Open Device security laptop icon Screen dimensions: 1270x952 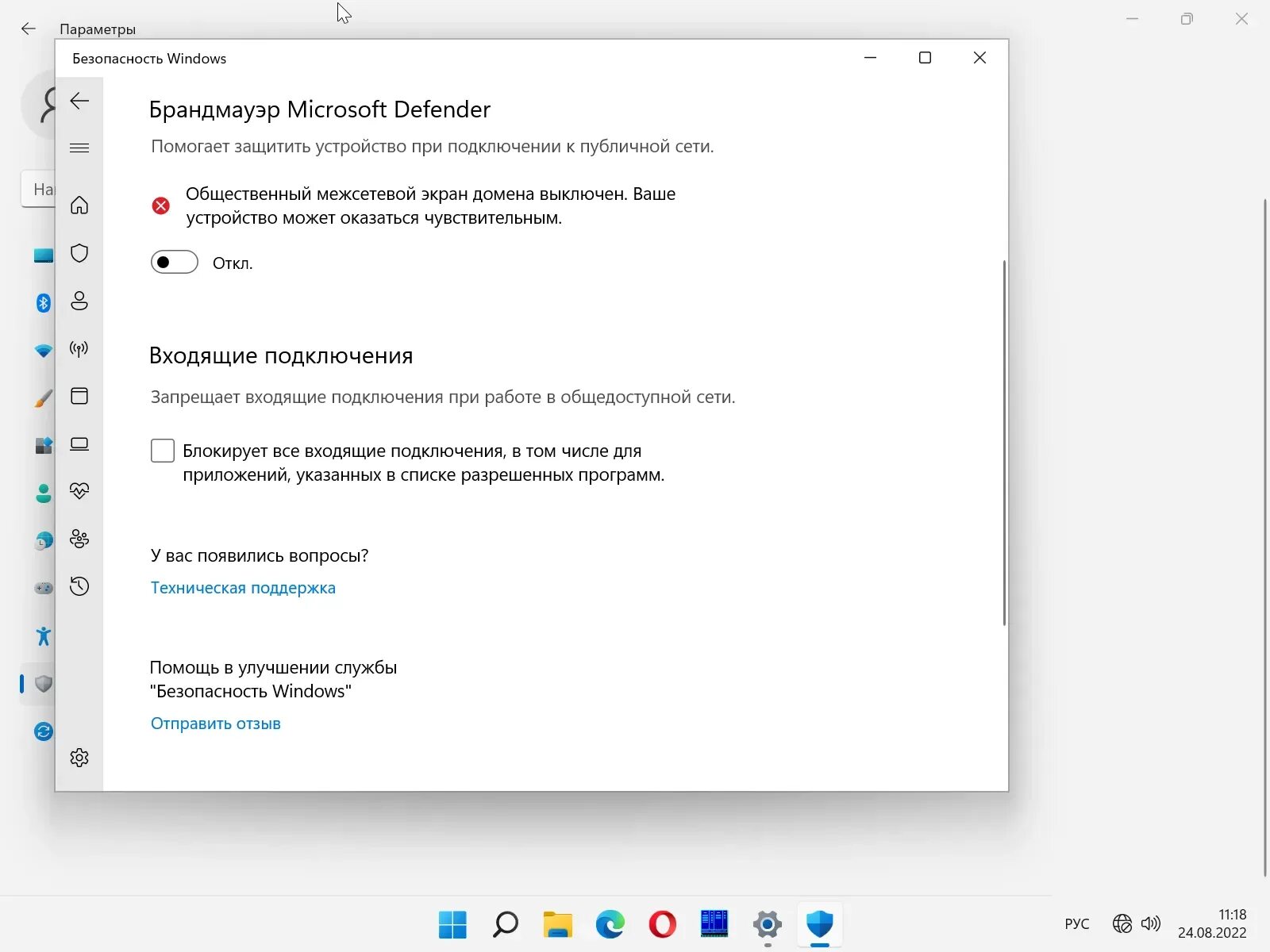pos(79,443)
